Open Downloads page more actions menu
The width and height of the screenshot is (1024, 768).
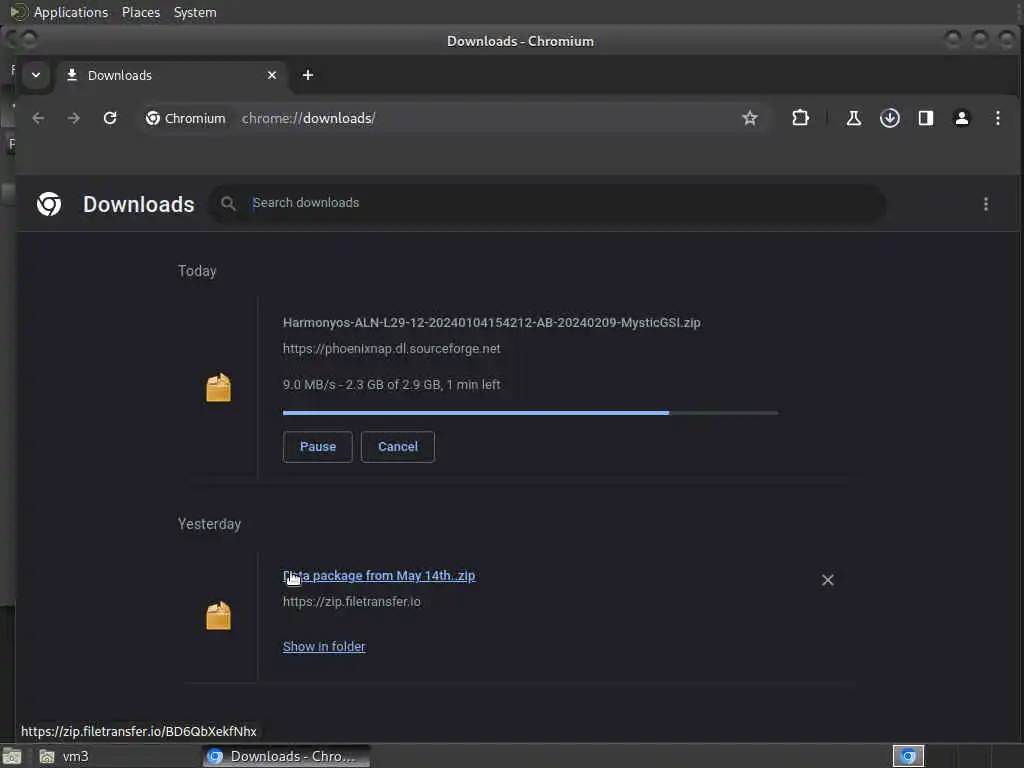point(985,204)
